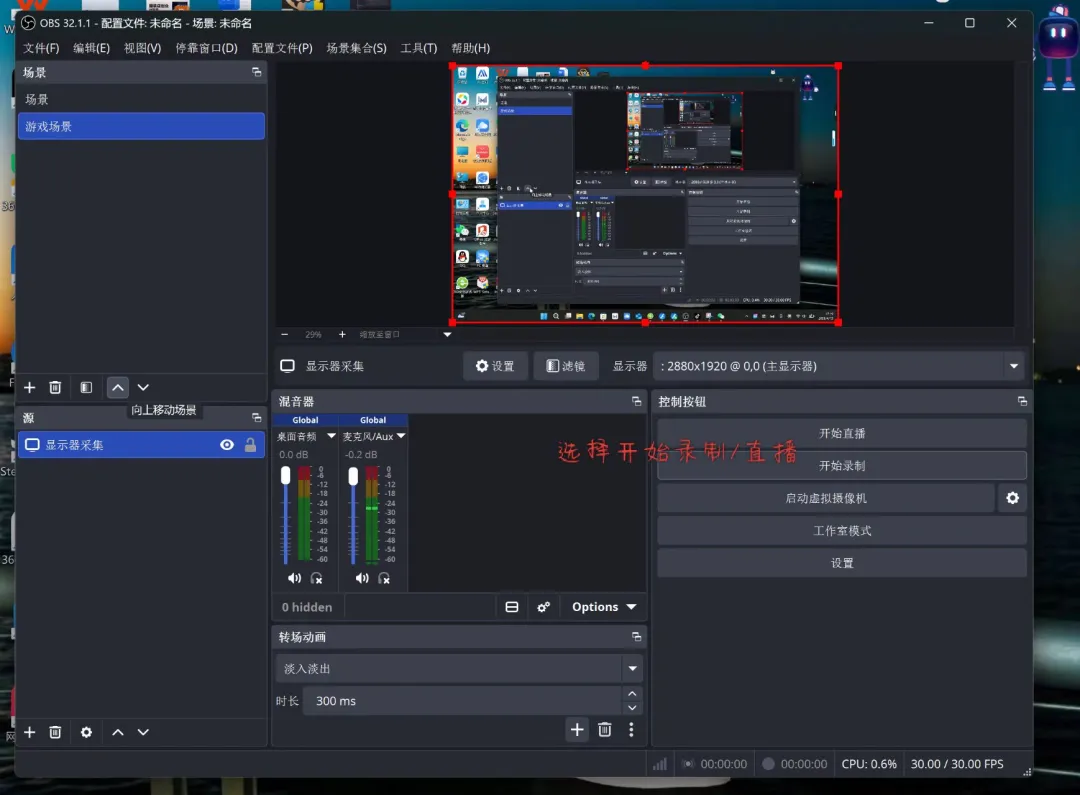
Task: Add a new source with plus icon
Action: click(30, 732)
